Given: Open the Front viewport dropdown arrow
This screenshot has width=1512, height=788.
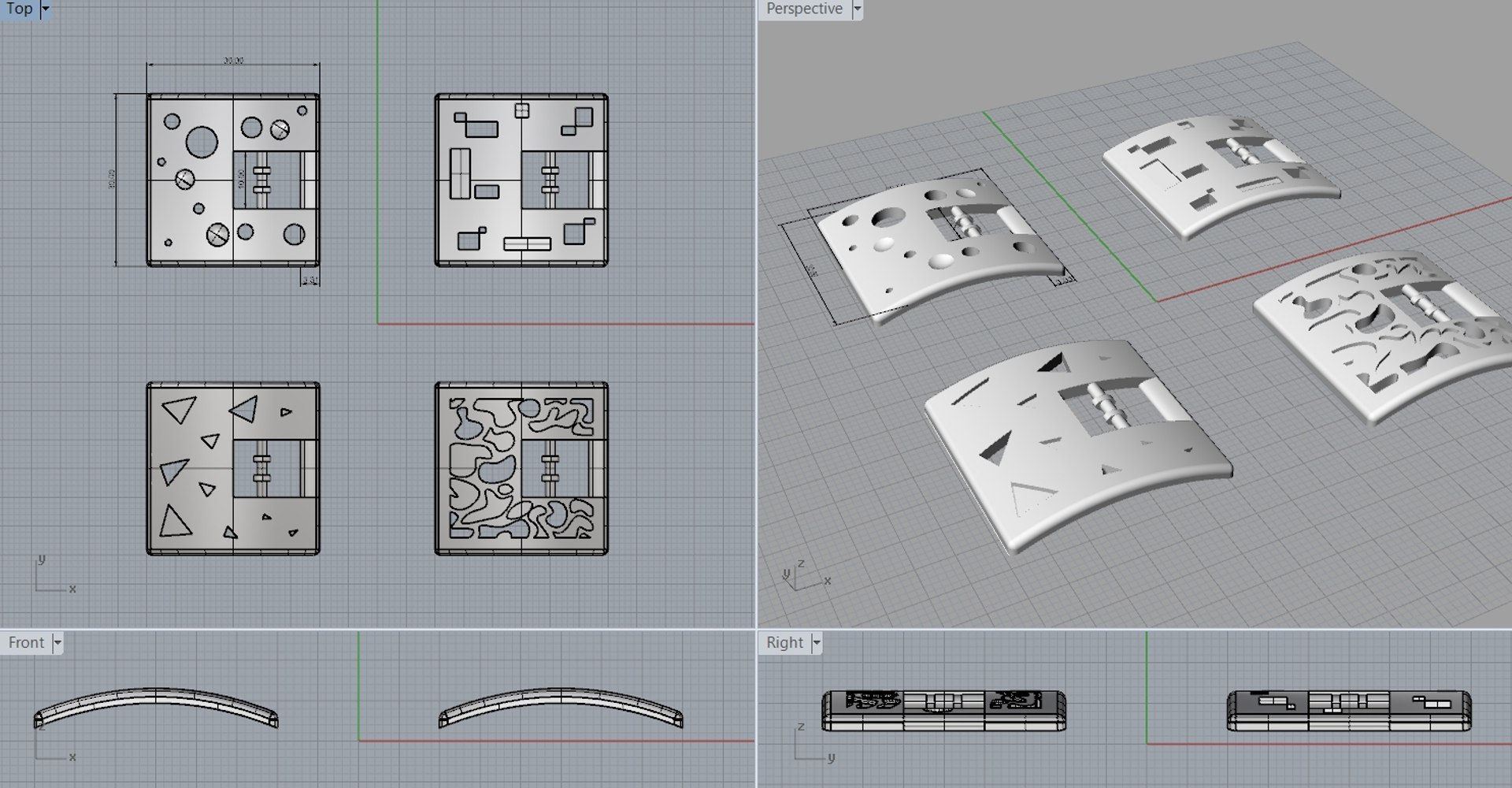Looking at the screenshot, I should (x=57, y=643).
